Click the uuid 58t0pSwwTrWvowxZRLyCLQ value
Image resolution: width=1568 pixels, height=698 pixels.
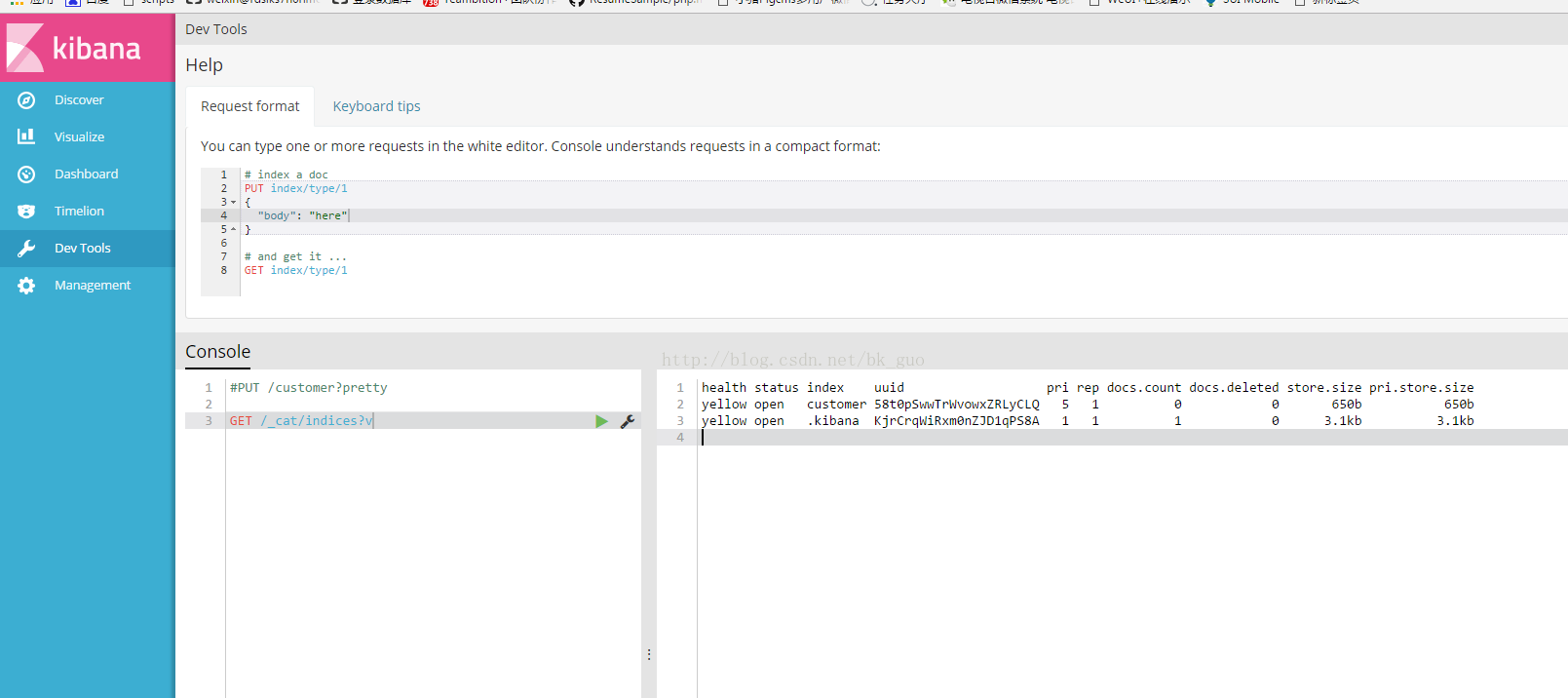tap(957, 405)
